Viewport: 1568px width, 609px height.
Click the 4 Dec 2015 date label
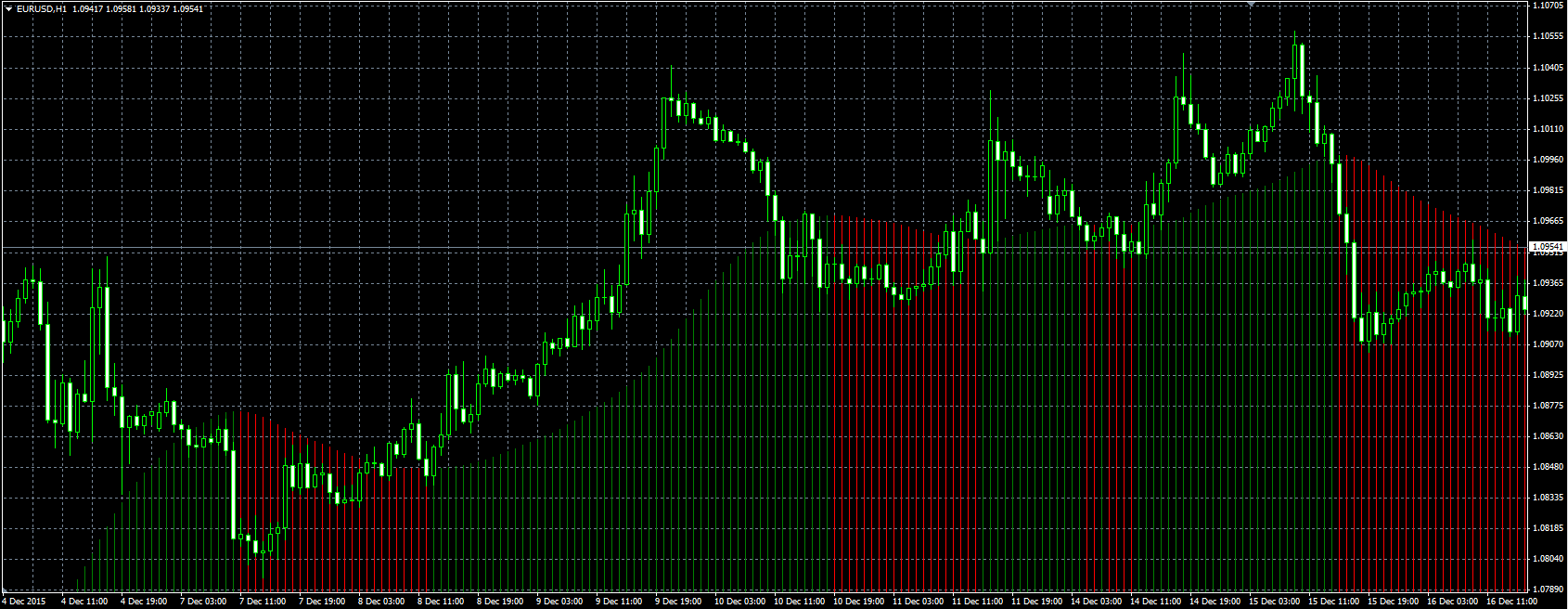tap(25, 602)
